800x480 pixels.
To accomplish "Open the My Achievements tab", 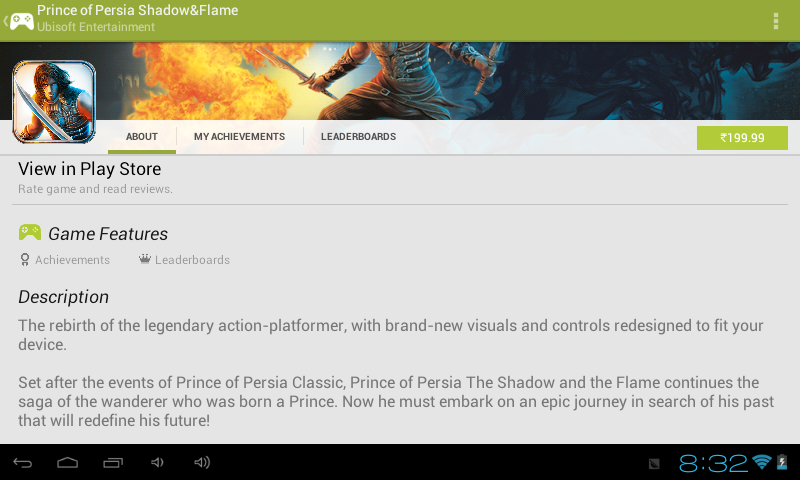I will click(x=239, y=137).
